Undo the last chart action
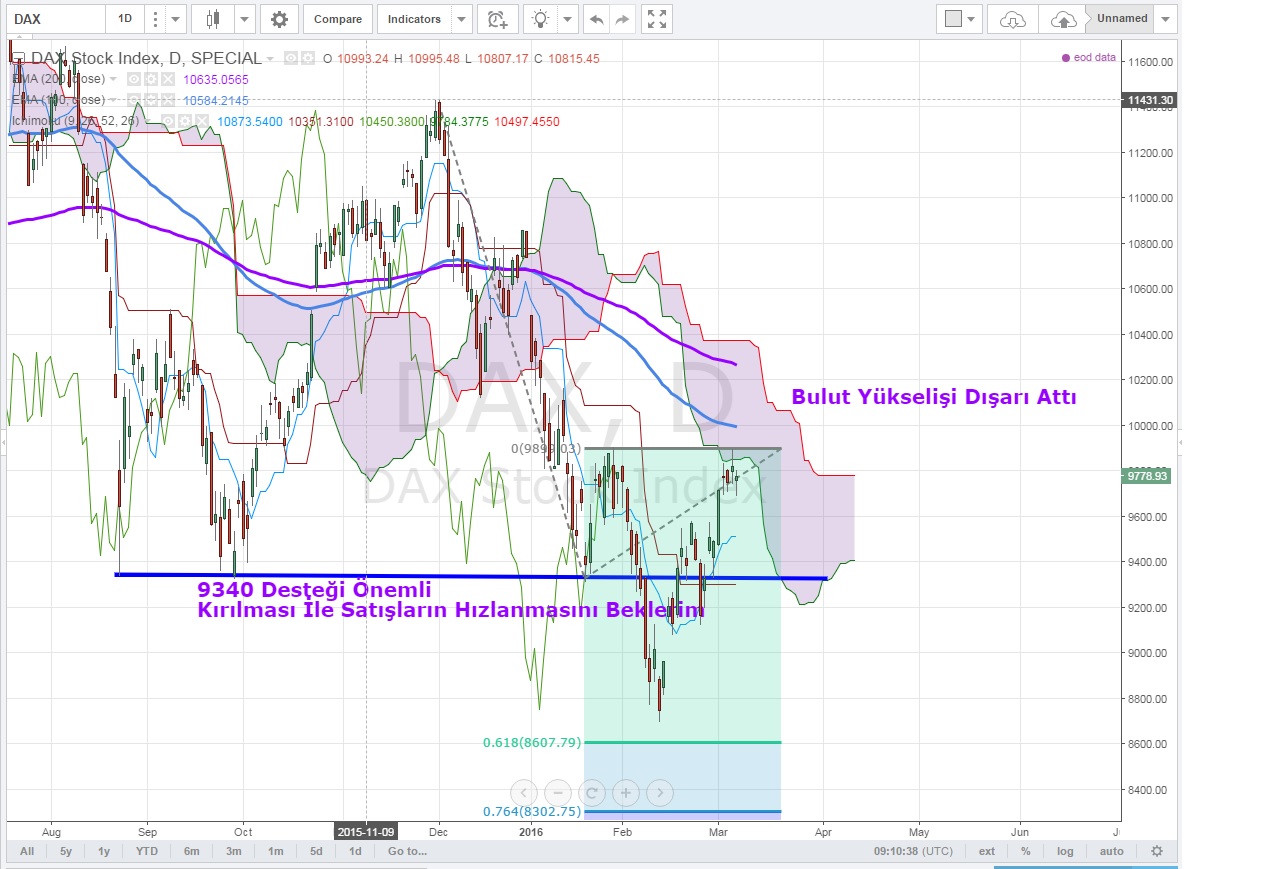The image size is (1277, 869). (x=597, y=19)
